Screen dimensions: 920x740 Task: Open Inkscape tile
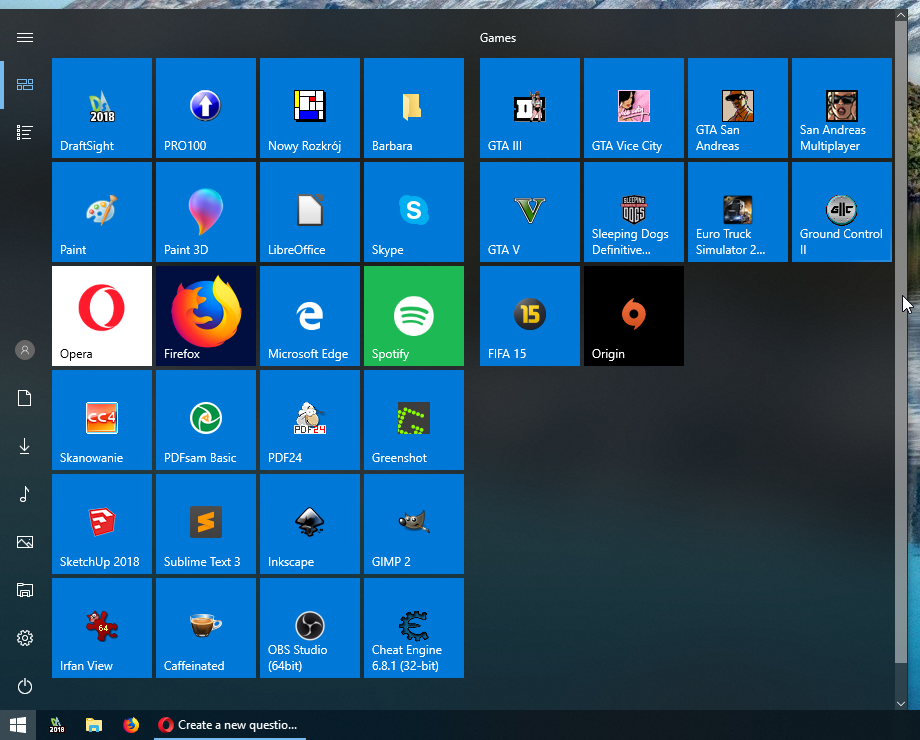pyautogui.click(x=310, y=524)
